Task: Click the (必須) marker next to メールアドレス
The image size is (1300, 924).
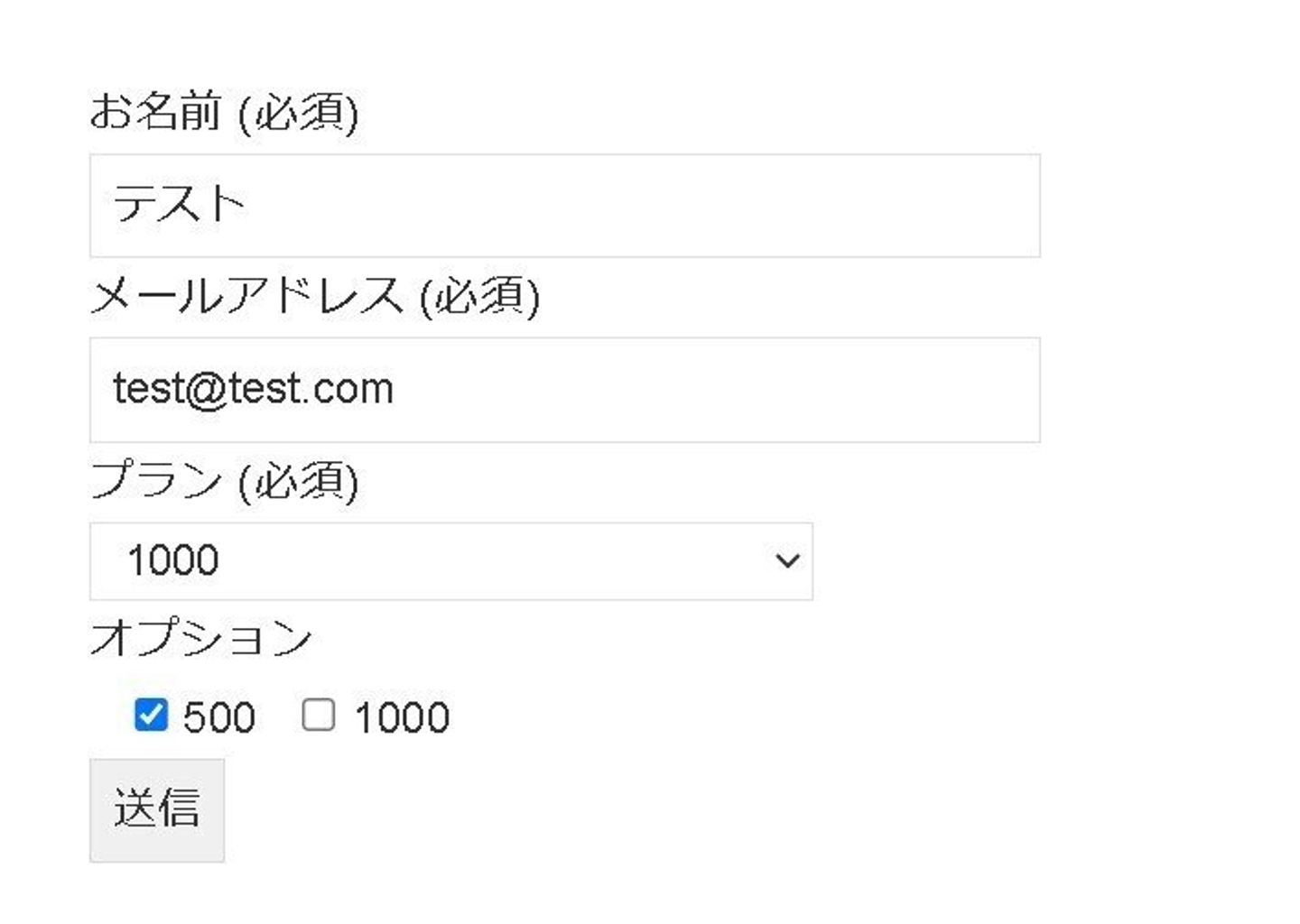Action: 480,297
